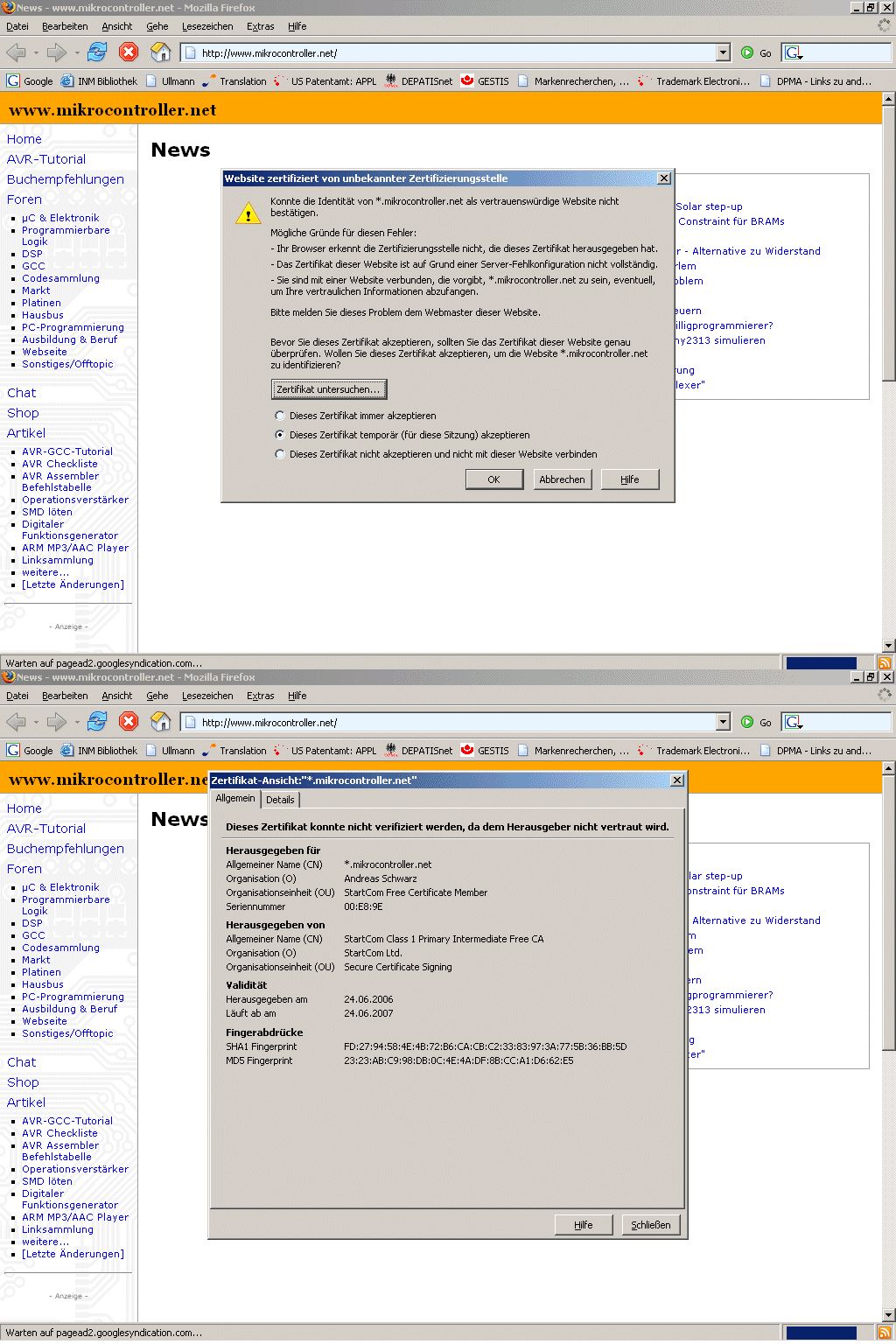Viewport: 896px width, 1344px height.
Task: Expand URL bar dropdown in window with warning dialog
Action: (723, 53)
